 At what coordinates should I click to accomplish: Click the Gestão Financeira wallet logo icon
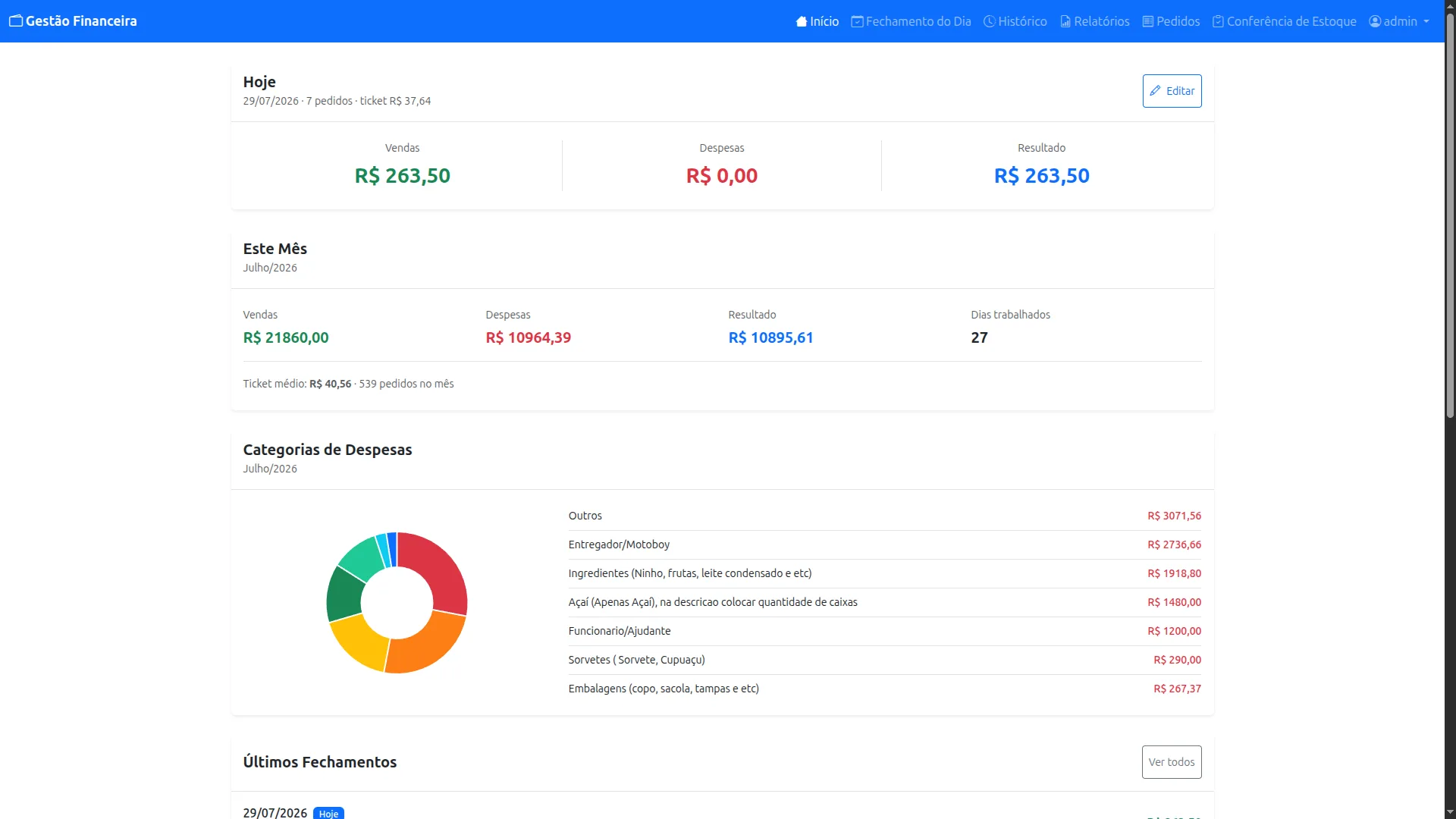click(16, 21)
